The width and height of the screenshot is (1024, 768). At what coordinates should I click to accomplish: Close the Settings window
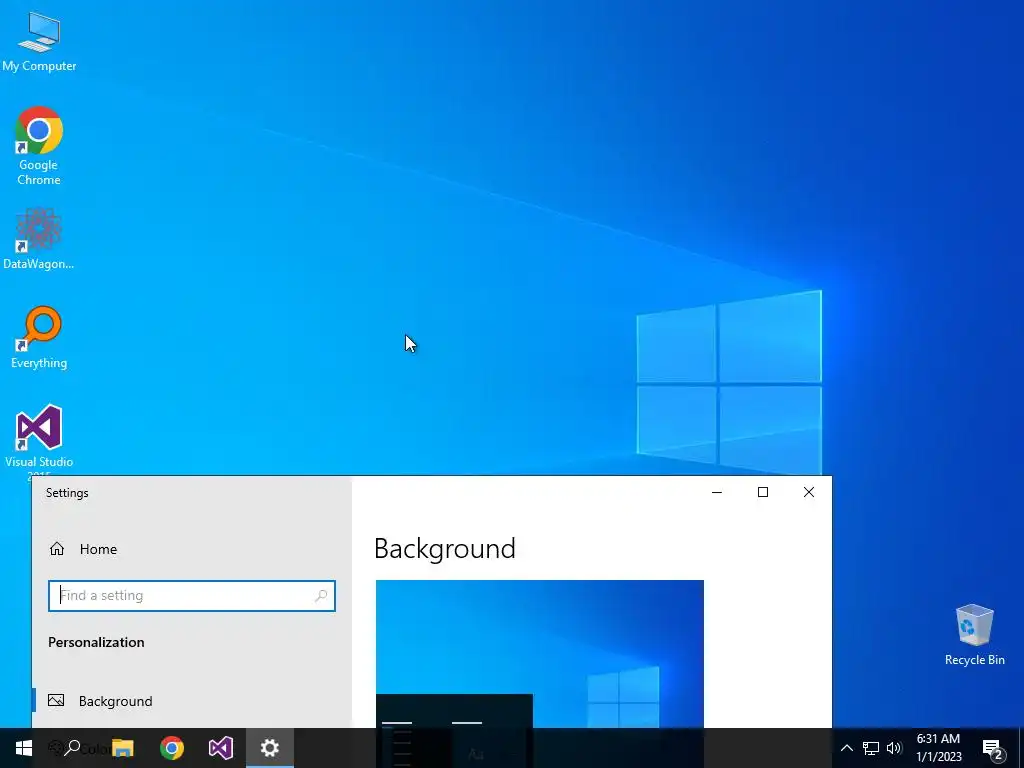click(808, 492)
